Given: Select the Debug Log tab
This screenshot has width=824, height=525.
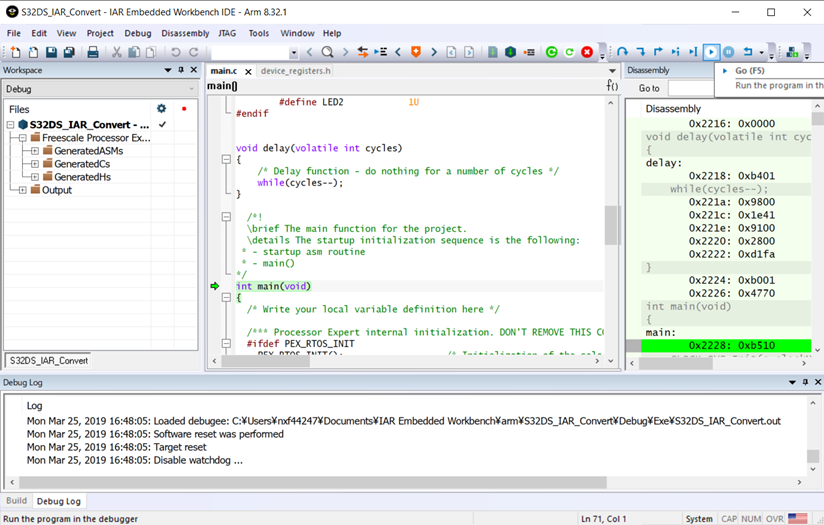Looking at the screenshot, I should 59,501.
